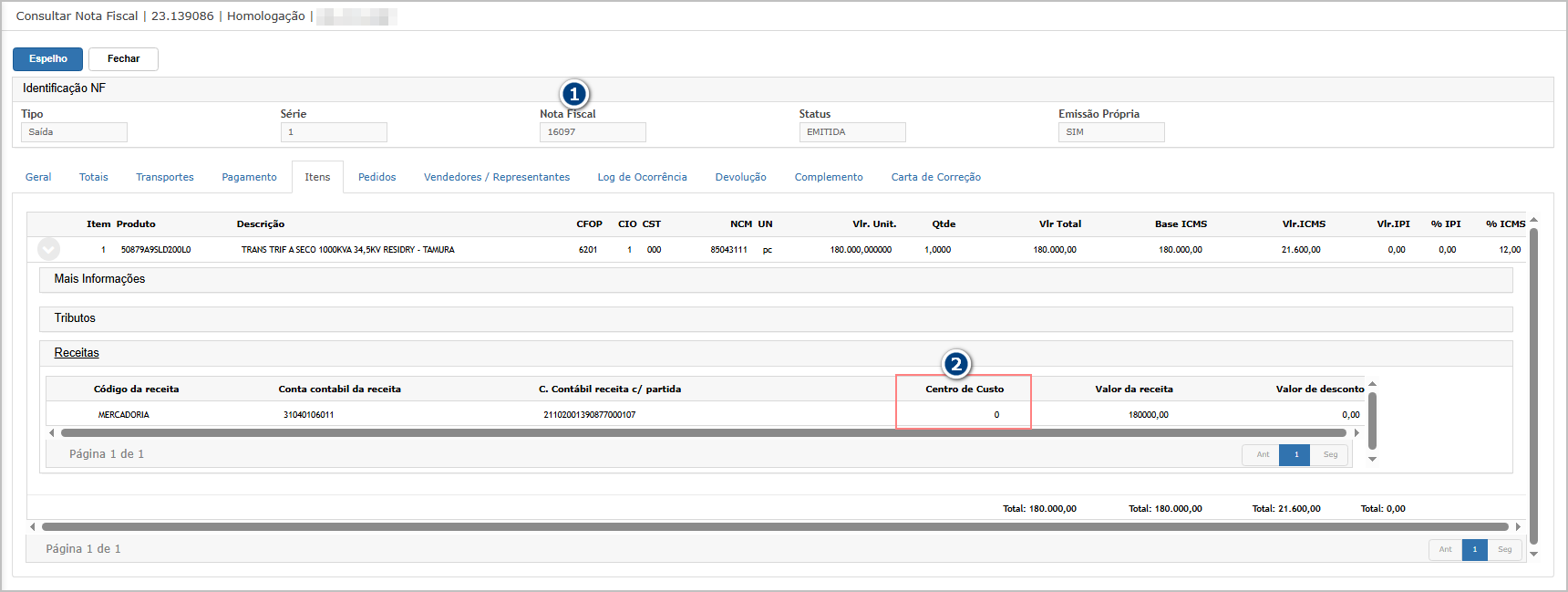Image resolution: width=1568 pixels, height=592 pixels.
Task: Click Receitas scroll-down arrow
Action: 1372,459
